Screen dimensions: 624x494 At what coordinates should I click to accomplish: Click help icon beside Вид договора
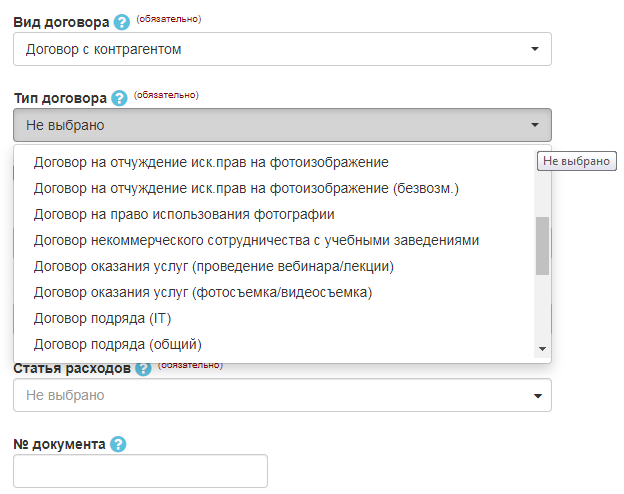pyautogui.click(x=121, y=22)
